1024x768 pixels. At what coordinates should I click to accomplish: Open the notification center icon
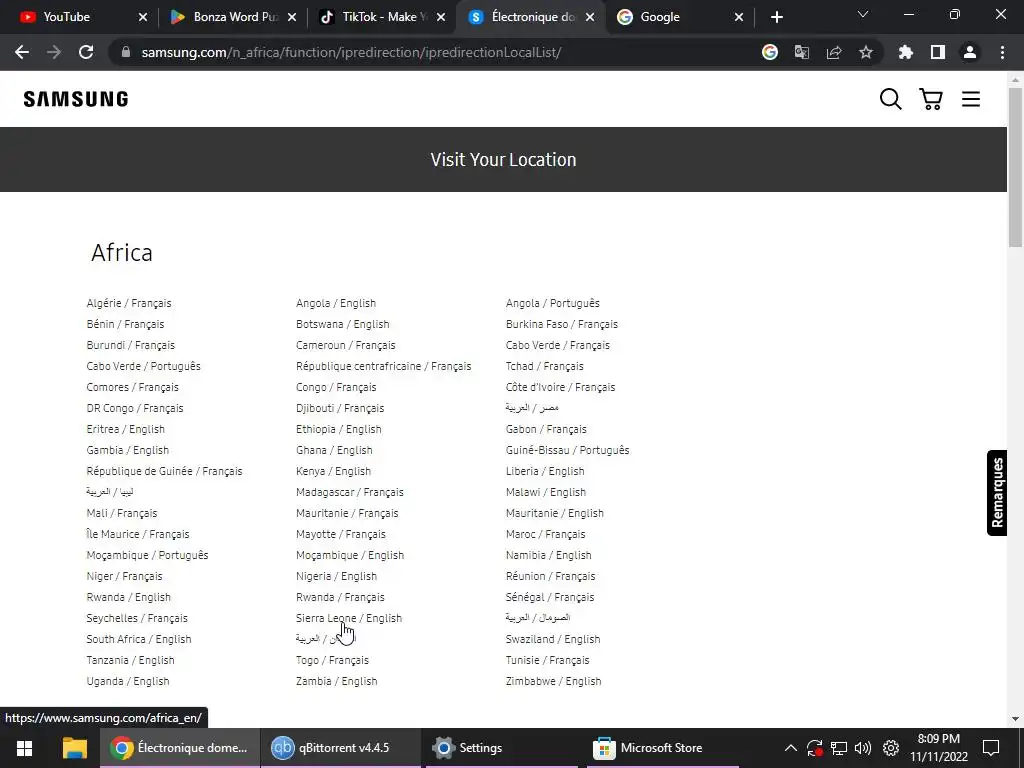991,748
